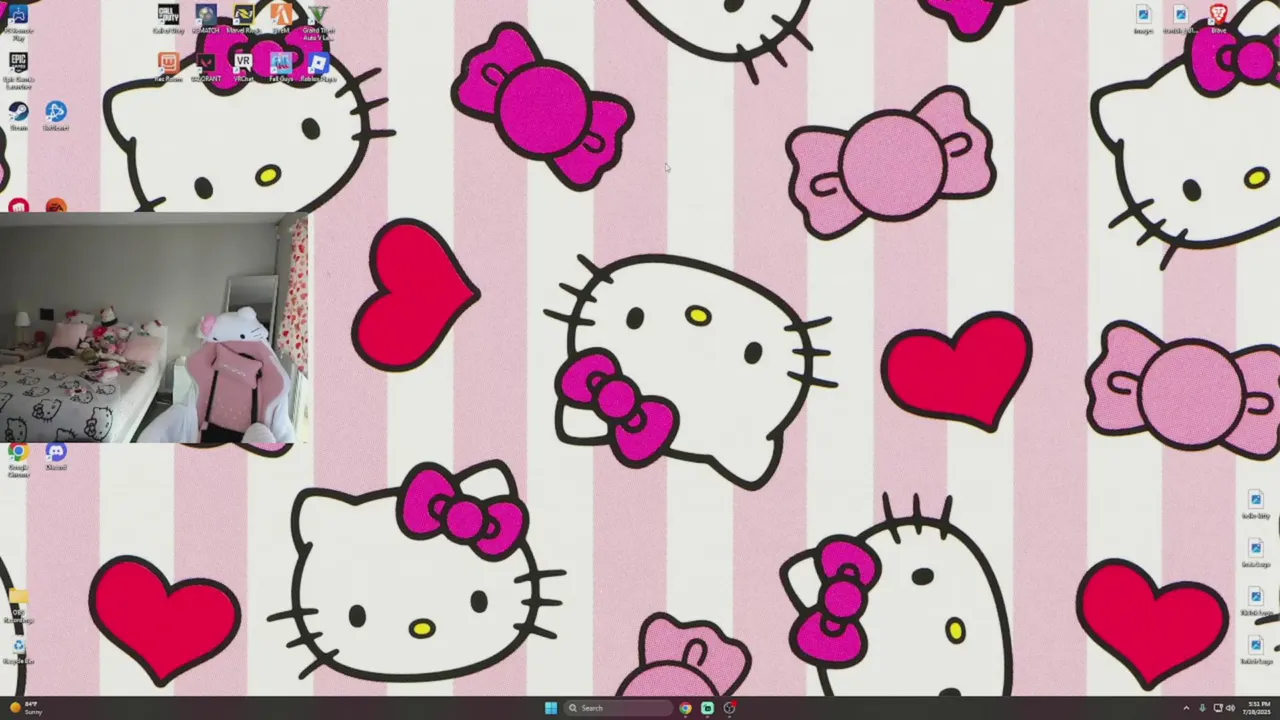Click the Chrome icon in the taskbar
The width and height of the screenshot is (1280, 720).
tap(685, 708)
